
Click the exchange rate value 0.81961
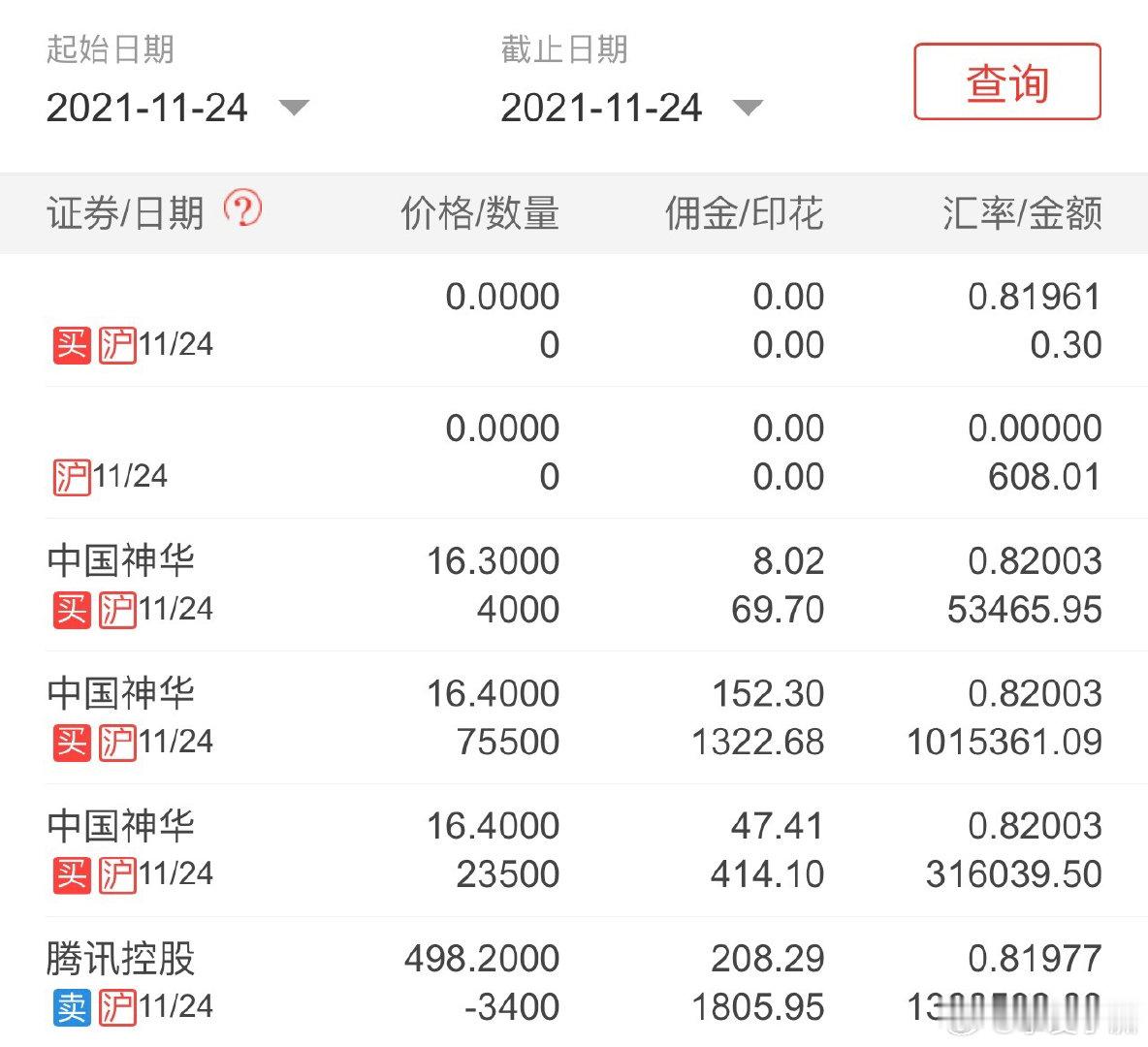click(x=1035, y=297)
